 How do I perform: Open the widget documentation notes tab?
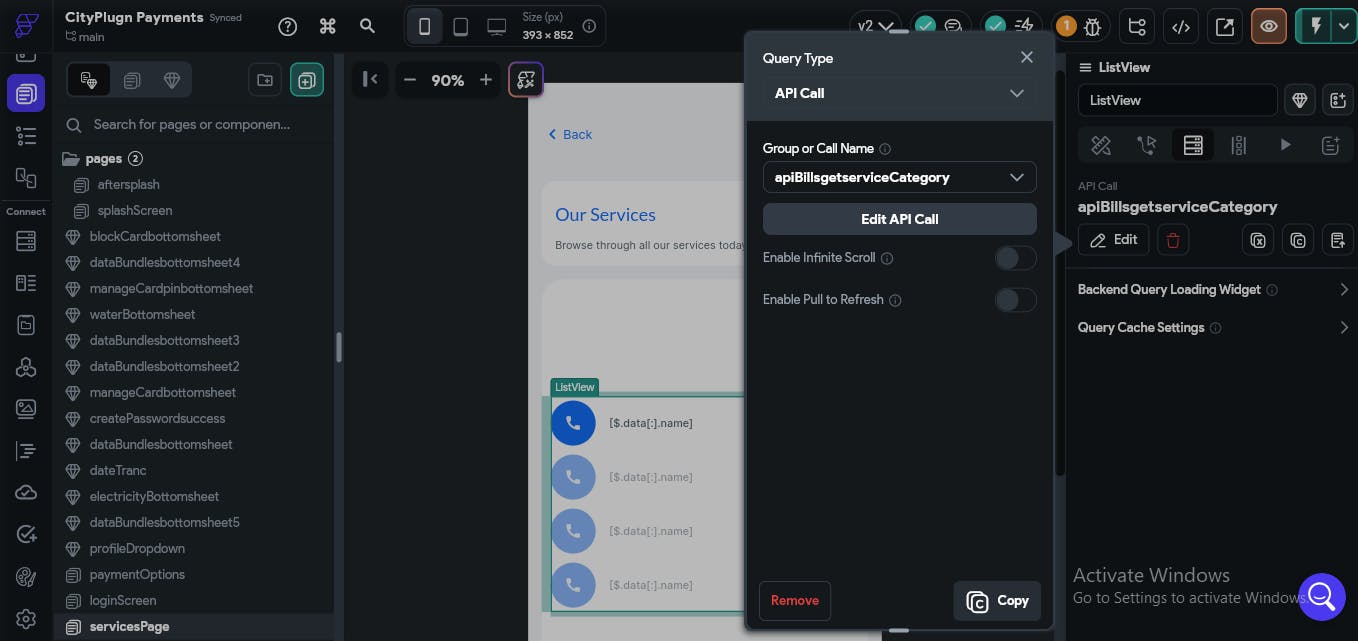[x=1330, y=145]
